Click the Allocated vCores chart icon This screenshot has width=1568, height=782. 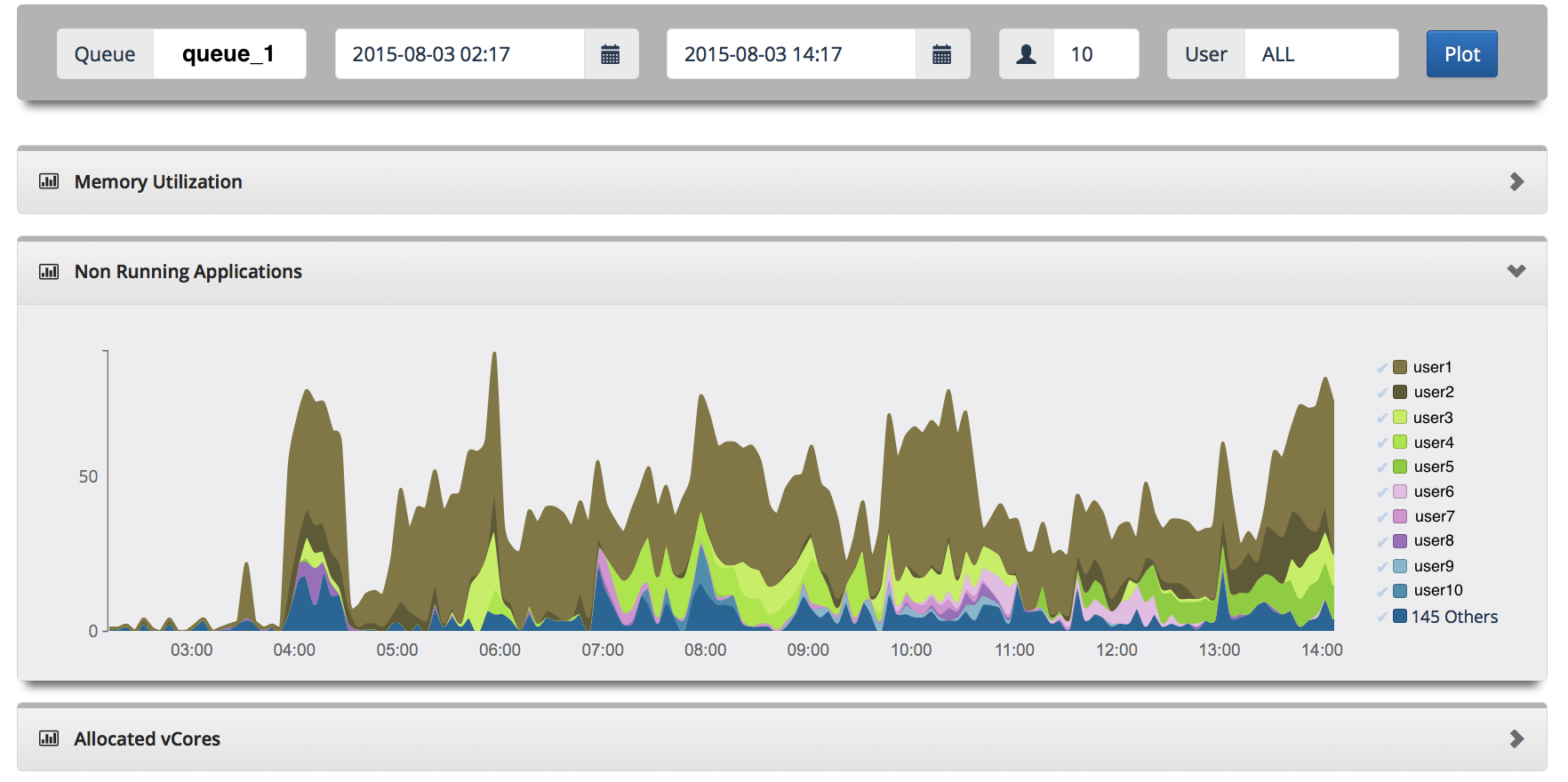coord(49,738)
